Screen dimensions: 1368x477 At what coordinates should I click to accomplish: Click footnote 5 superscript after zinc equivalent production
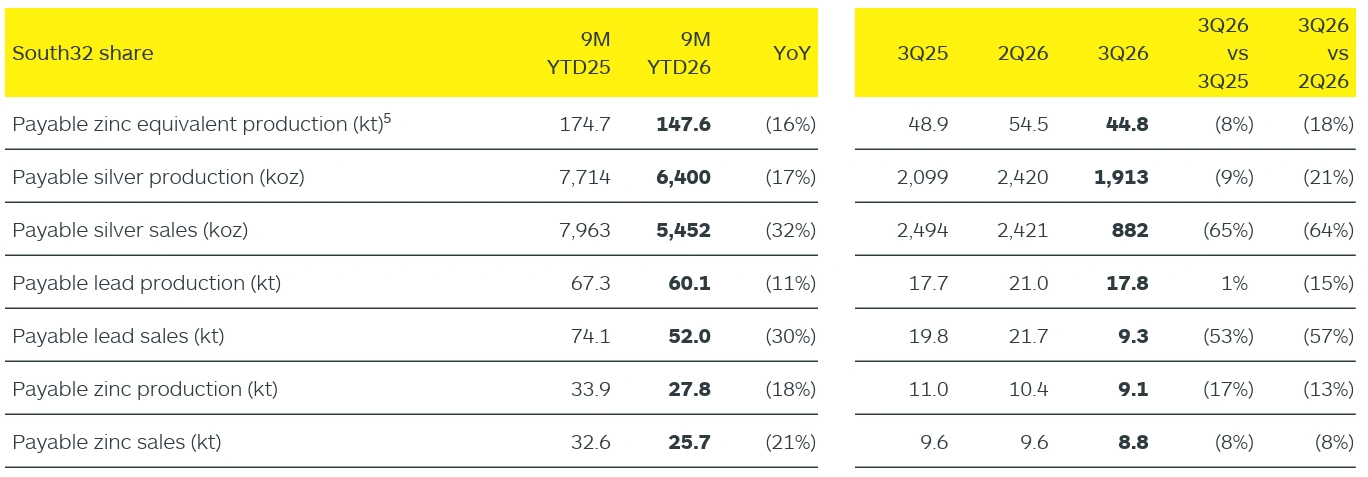coord(387,118)
